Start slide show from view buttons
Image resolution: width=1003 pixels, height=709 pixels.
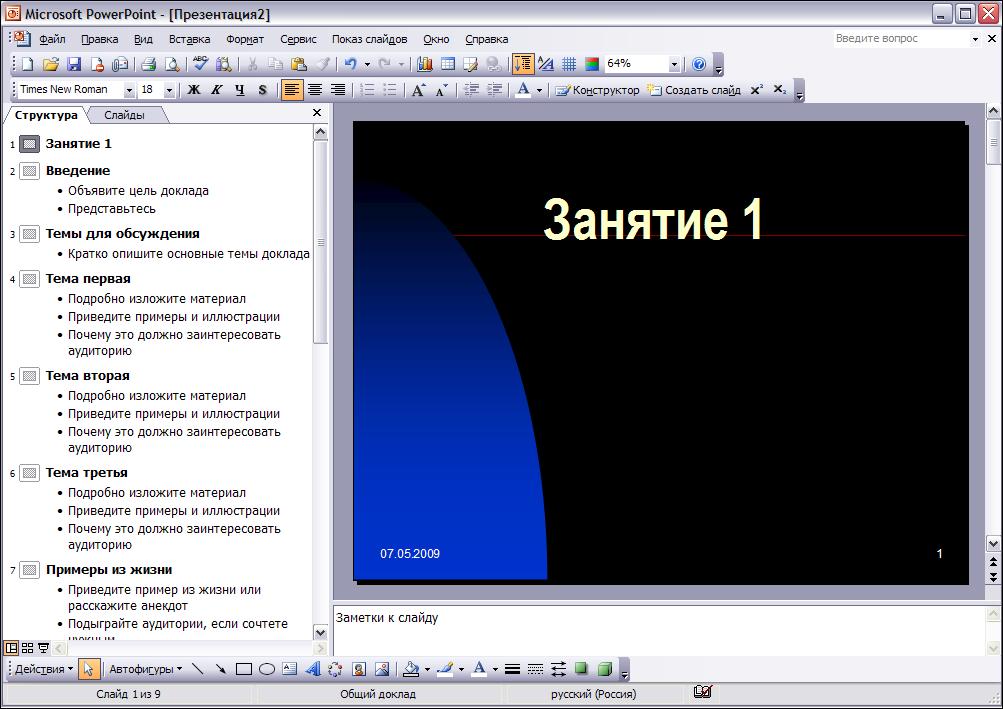point(43,648)
